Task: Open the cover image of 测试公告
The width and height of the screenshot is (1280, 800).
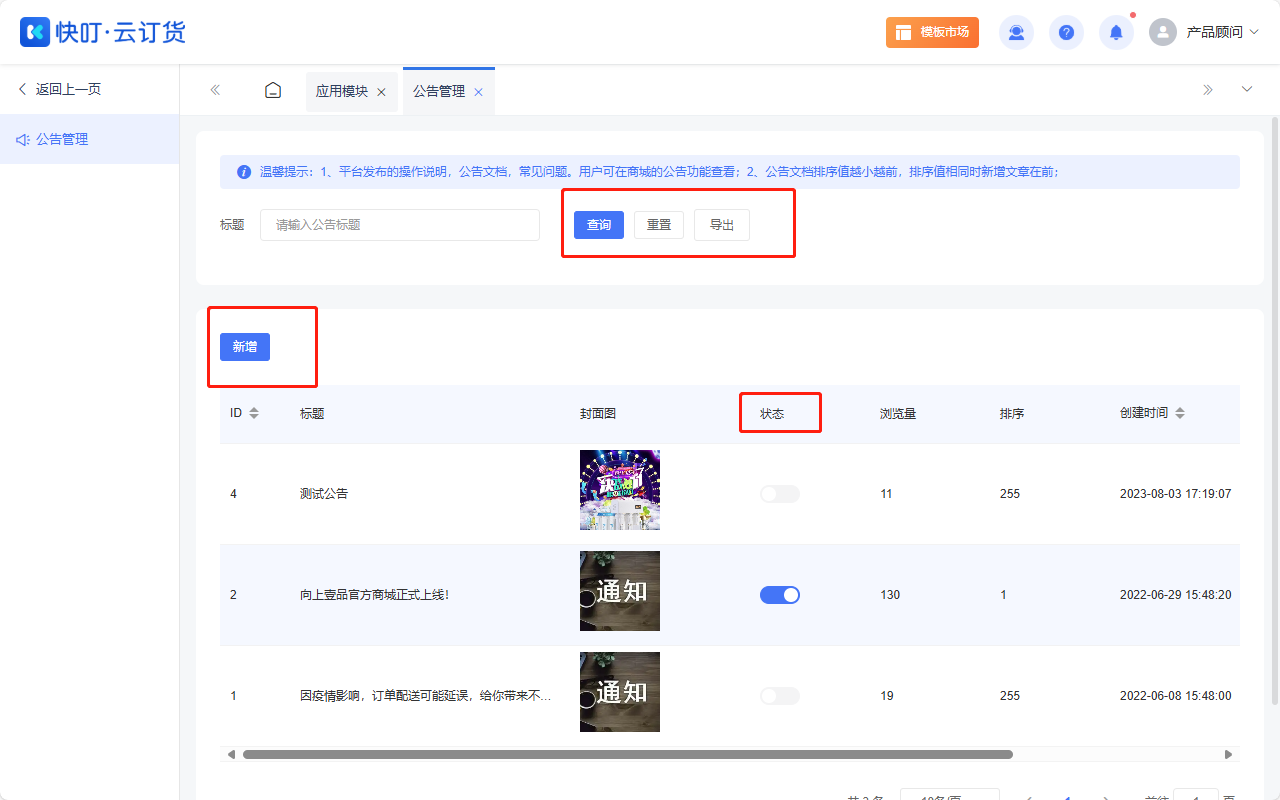Action: [620, 490]
